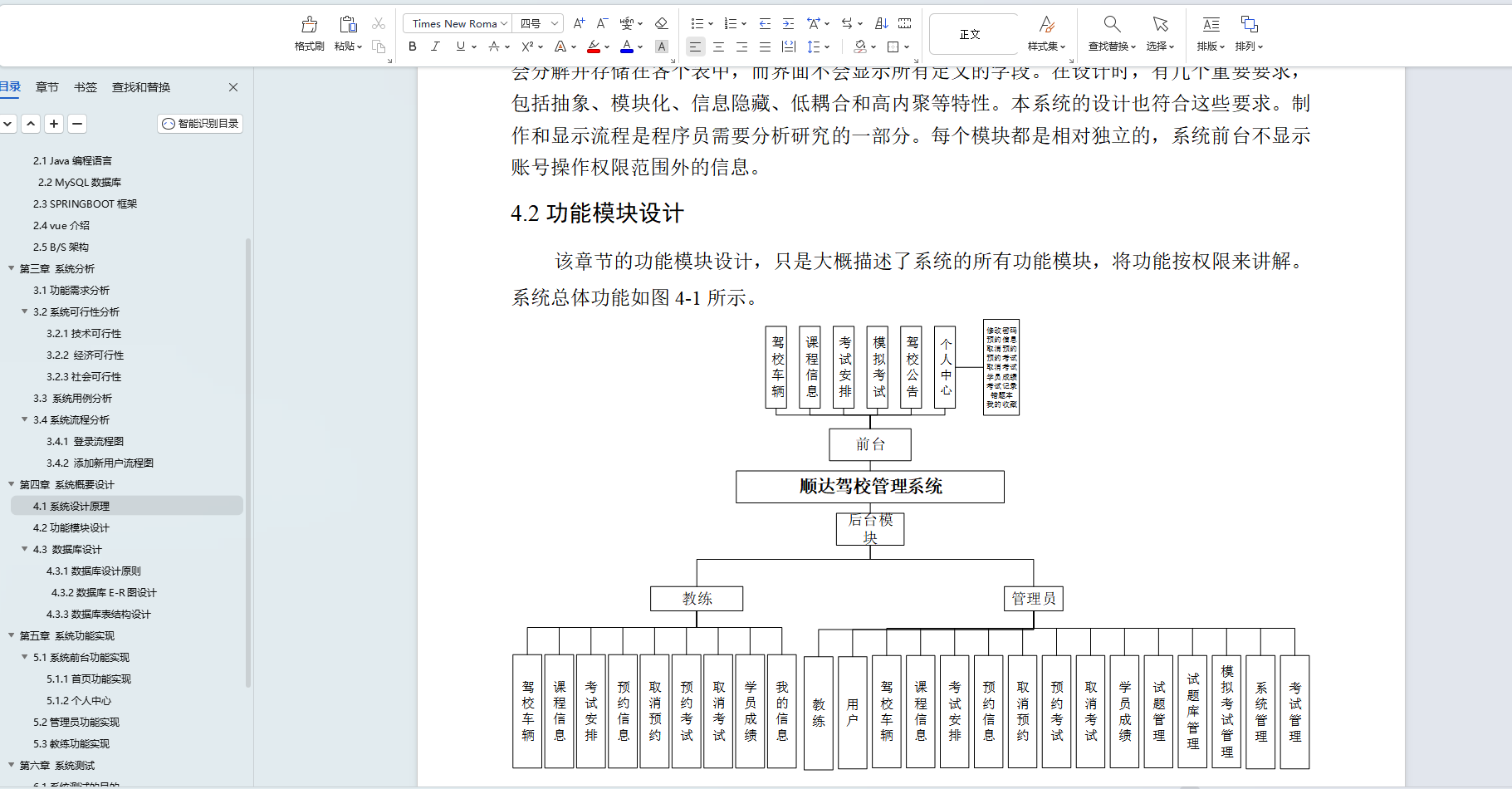Viewport: 1512px width, 789px height.
Task: Go to 5.1.2 个人中心 in outline
Action: point(79,700)
